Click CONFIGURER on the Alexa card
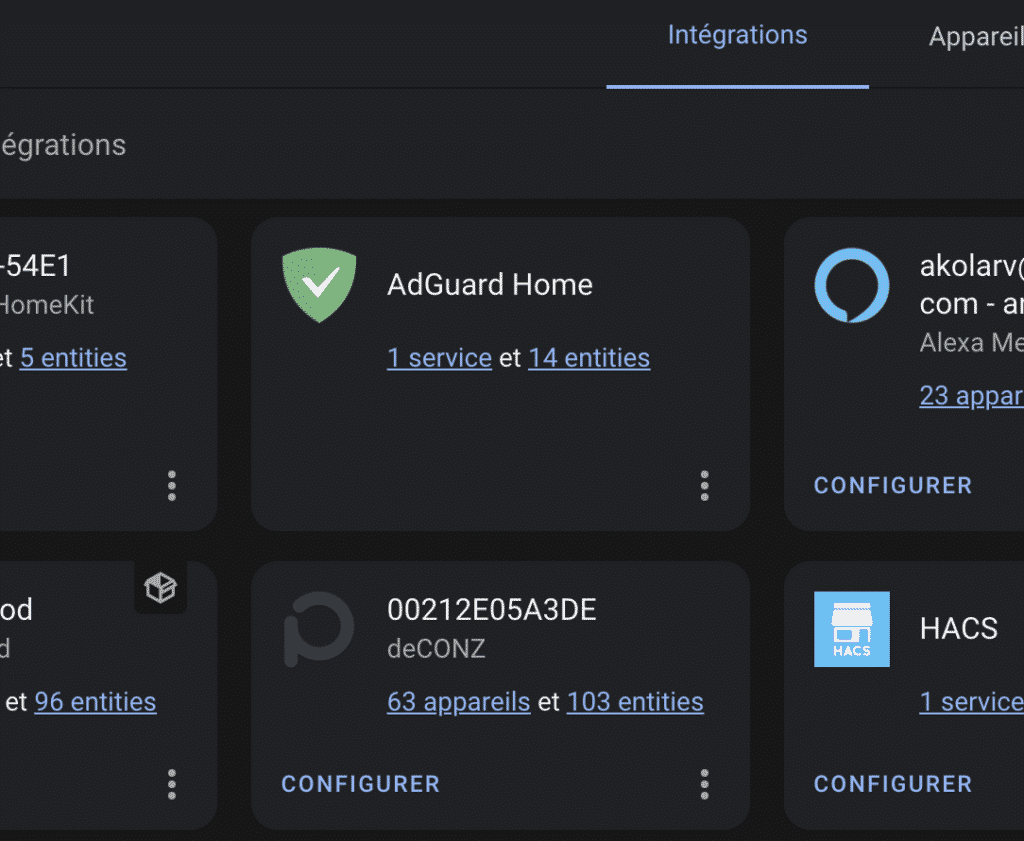Viewport: 1024px width, 841px height. [x=893, y=486]
